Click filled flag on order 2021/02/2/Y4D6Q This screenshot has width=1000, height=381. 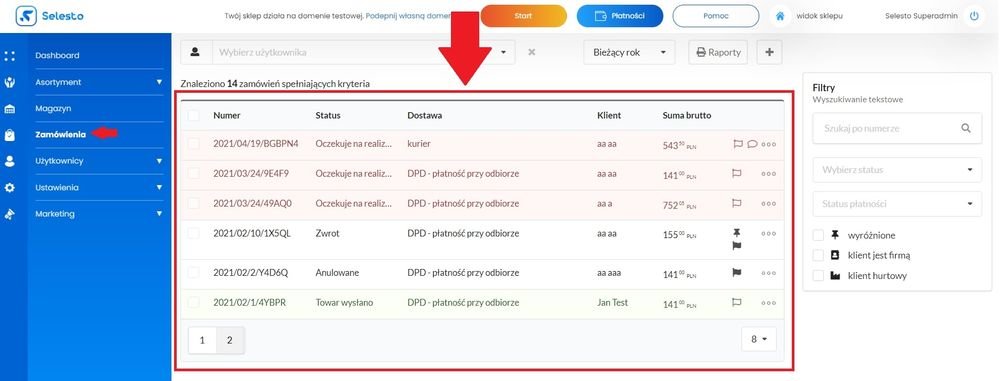(x=737, y=273)
